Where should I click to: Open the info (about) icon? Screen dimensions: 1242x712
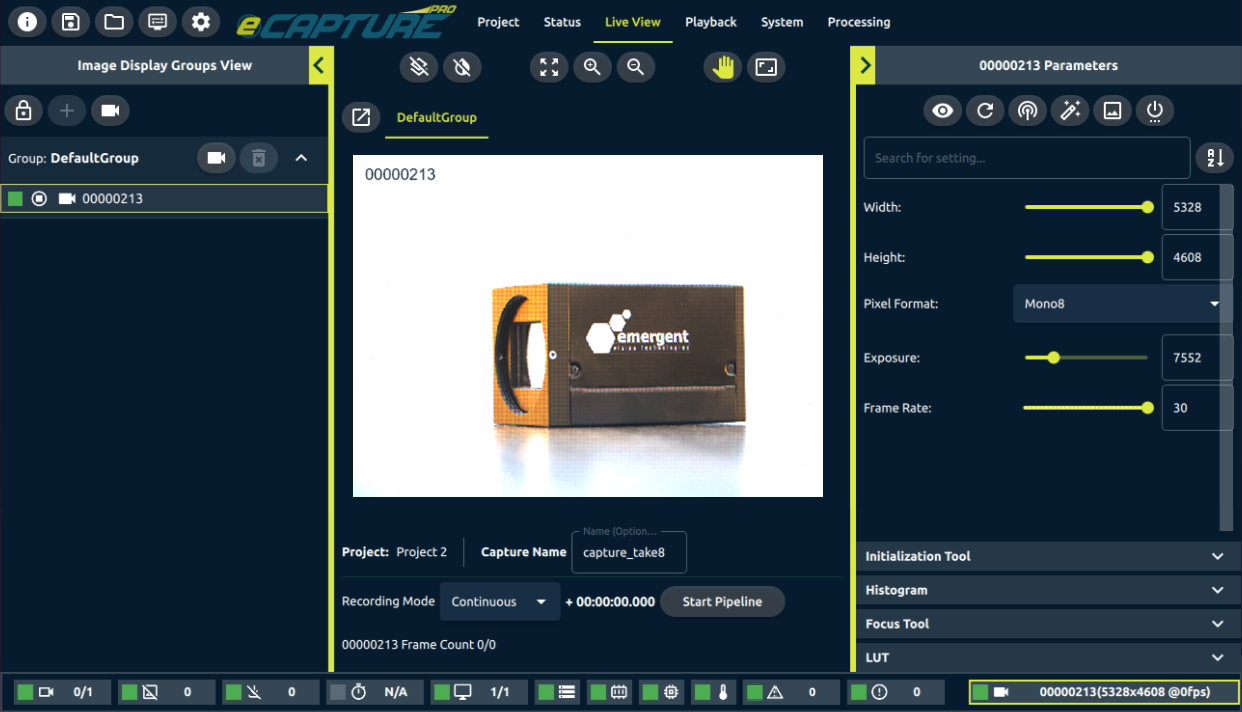pos(28,22)
